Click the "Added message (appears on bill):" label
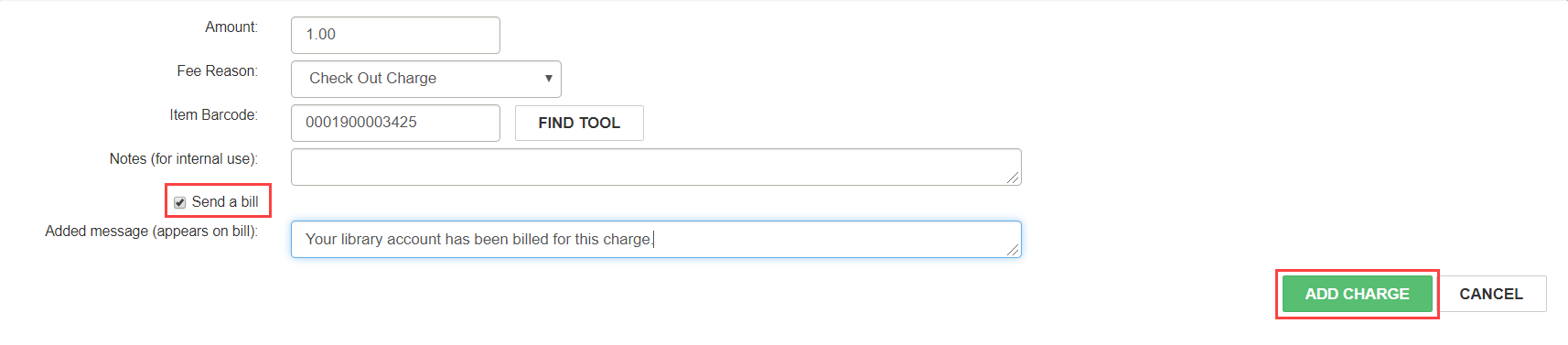The image size is (1568, 345). click(152, 232)
